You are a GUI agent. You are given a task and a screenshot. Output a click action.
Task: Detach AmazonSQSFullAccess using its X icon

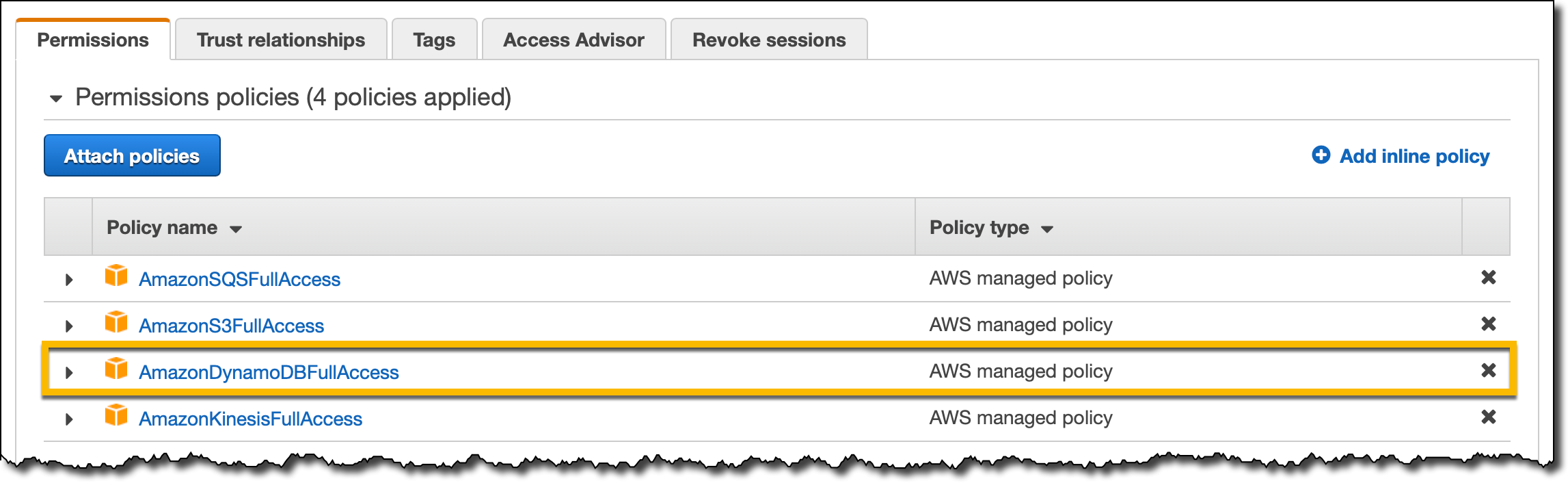coord(1488,278)
